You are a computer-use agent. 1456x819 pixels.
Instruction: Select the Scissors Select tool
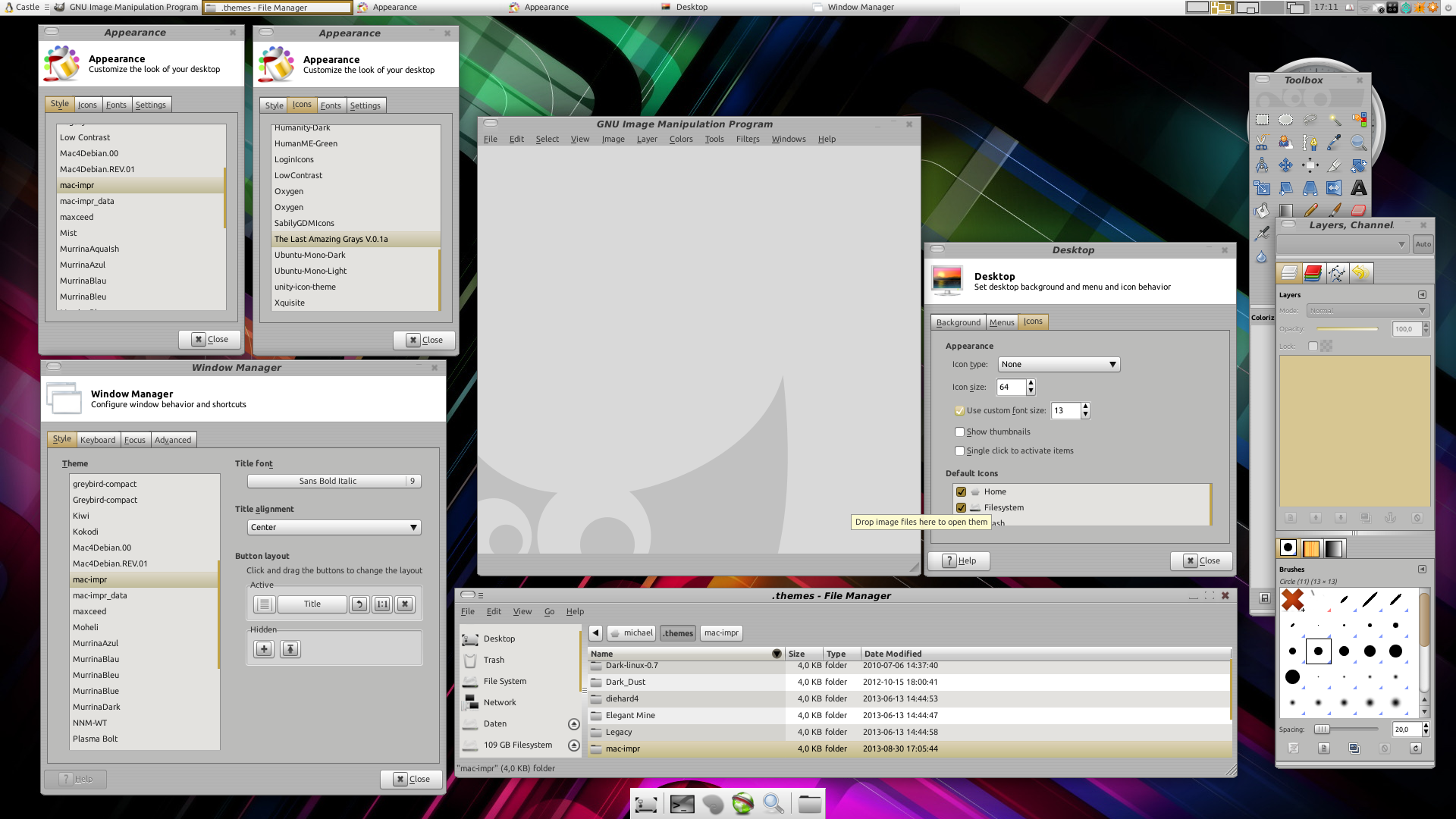pos(1262,143)
